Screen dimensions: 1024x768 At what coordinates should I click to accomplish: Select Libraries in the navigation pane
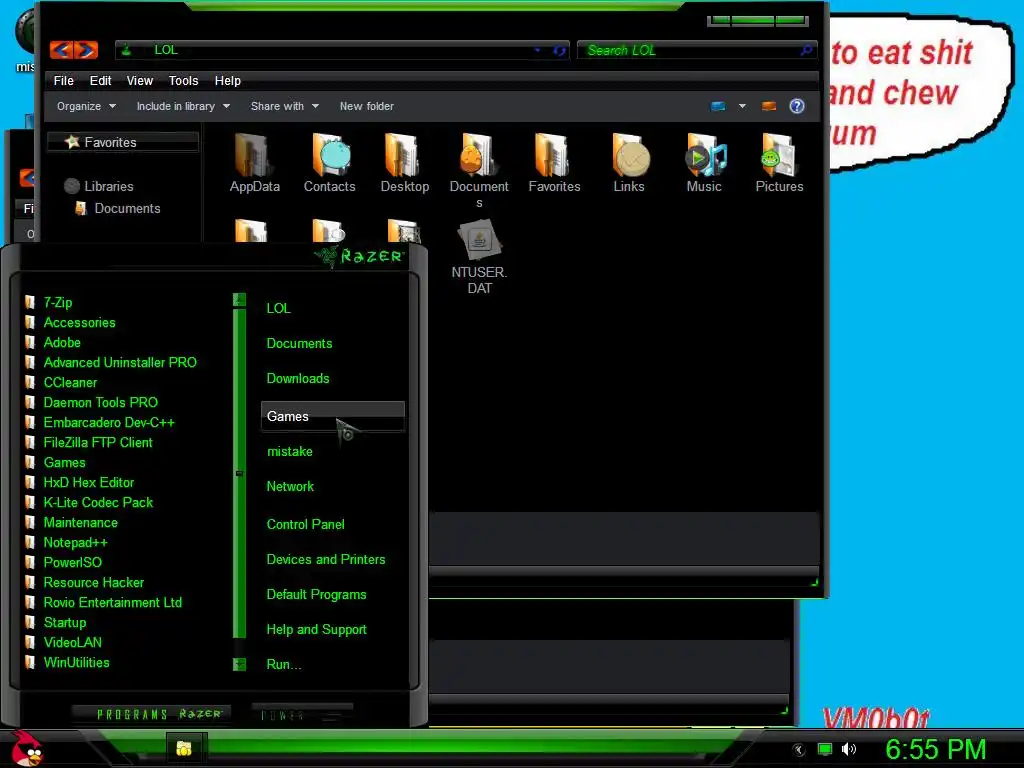[x=99, y=186]
